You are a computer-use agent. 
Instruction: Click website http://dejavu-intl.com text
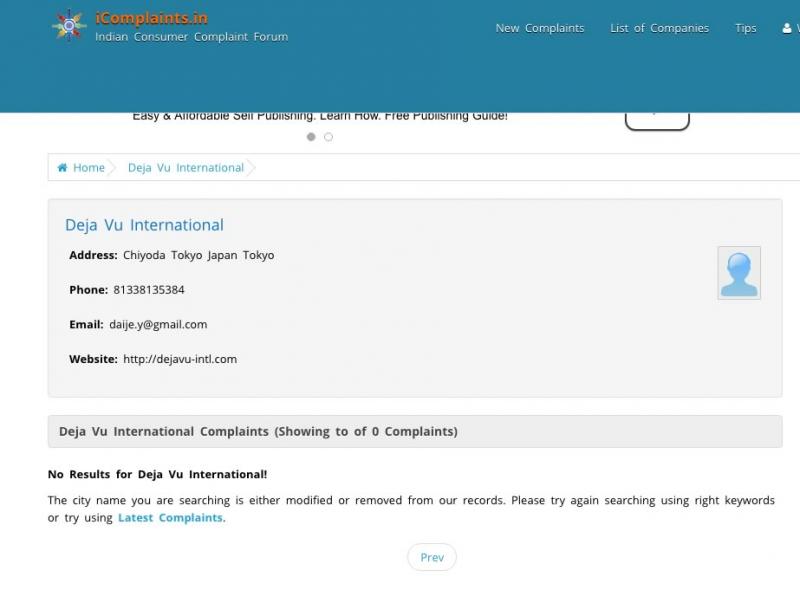(180, 359)
